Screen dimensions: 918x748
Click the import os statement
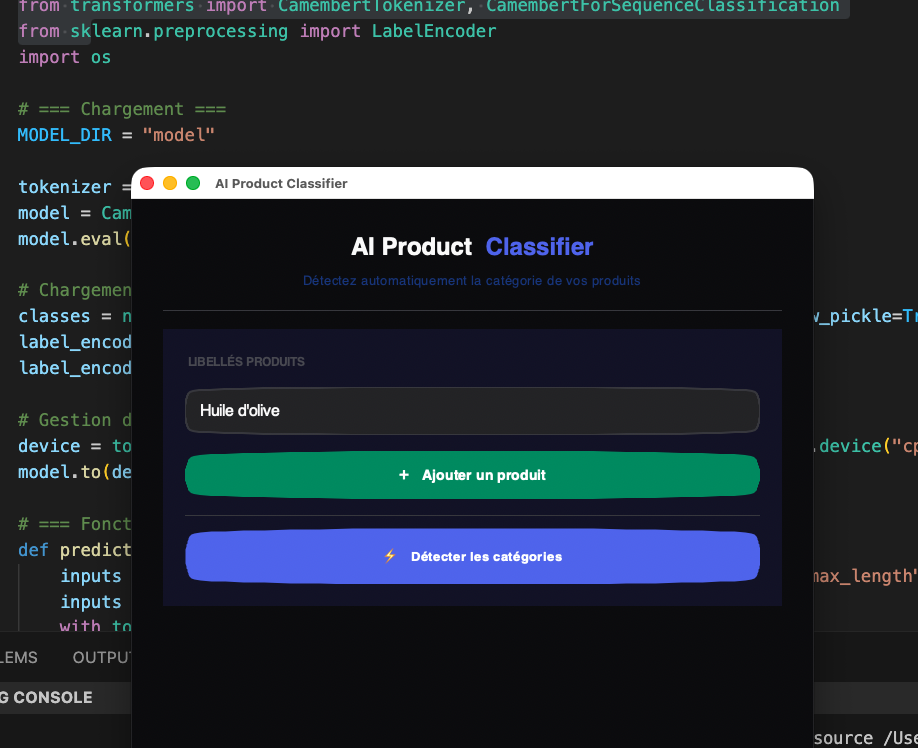pos(60,57)
